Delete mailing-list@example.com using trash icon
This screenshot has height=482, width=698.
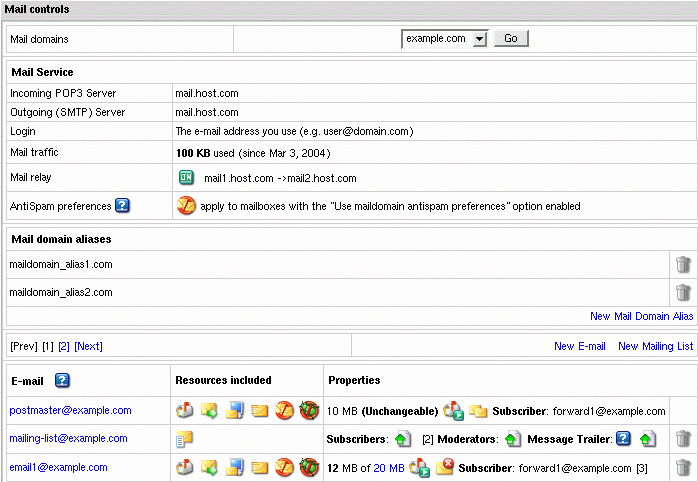pos(683,439)
